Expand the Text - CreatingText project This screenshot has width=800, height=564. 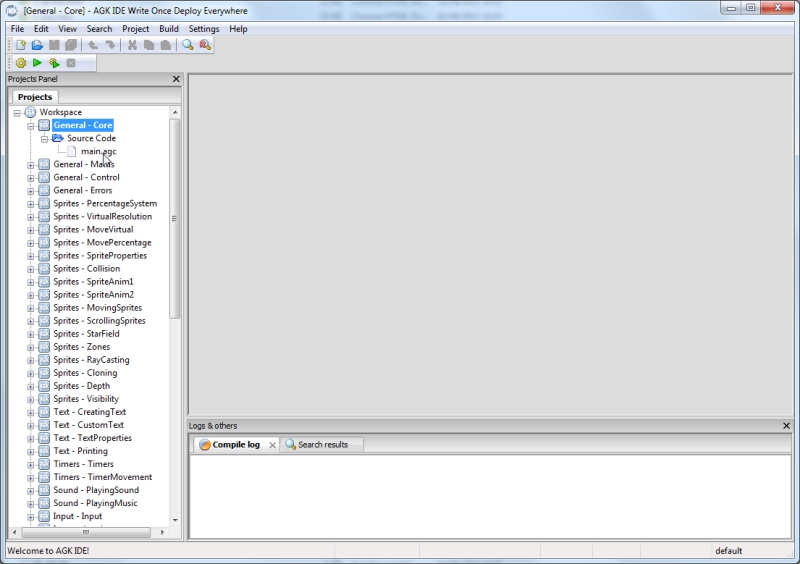(31, 412)
